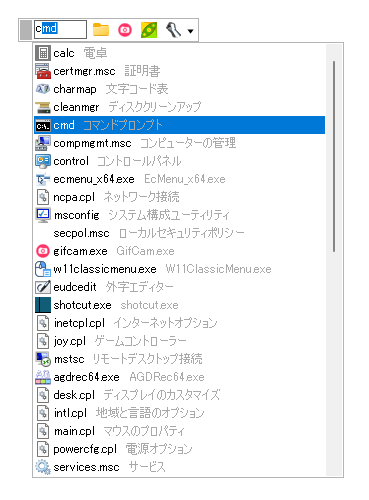369x500 pixels.
Task: Click the main.cpl file icon
Action: point(43,431)
